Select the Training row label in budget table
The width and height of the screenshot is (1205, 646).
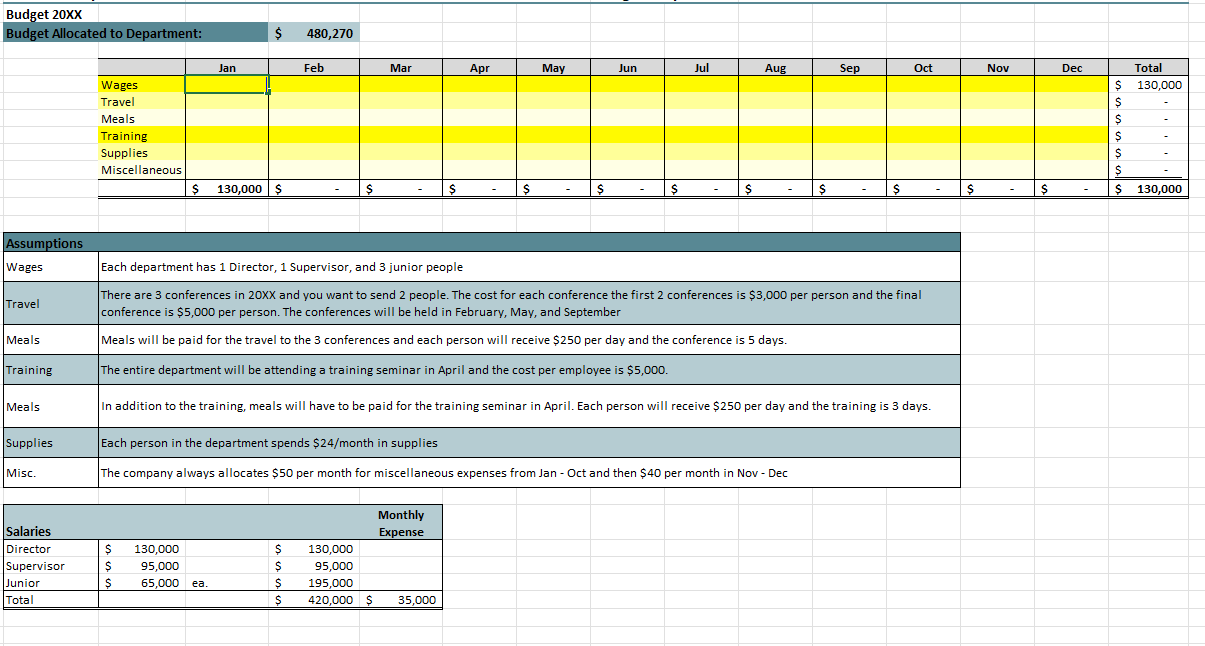[141, 136]
